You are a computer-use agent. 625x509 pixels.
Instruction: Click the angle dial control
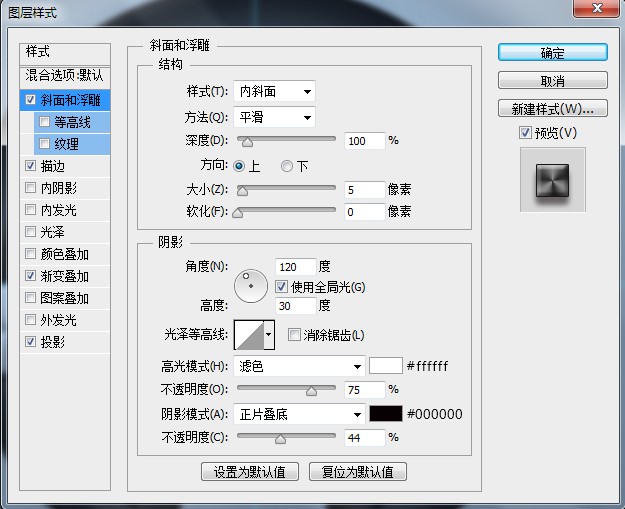251,286
